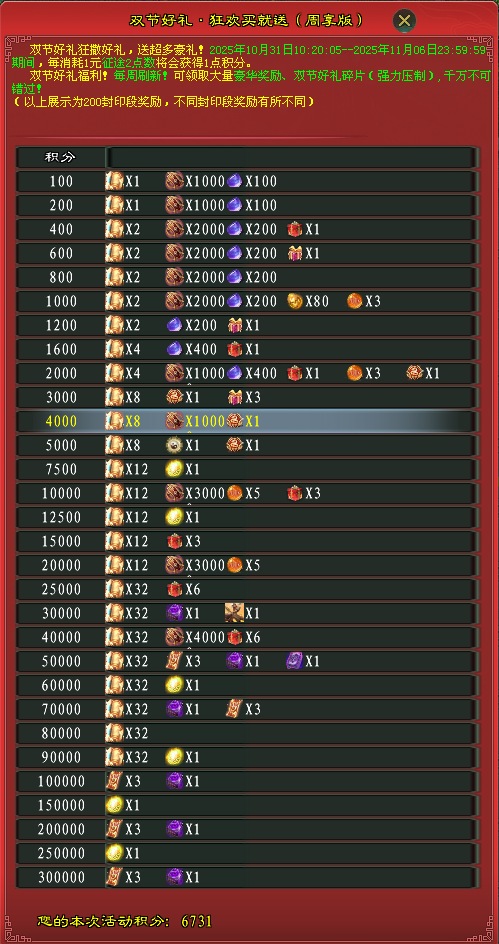Select the character figure icon in the 30000 row
The image size is (499, 944).
click(234, 613)
